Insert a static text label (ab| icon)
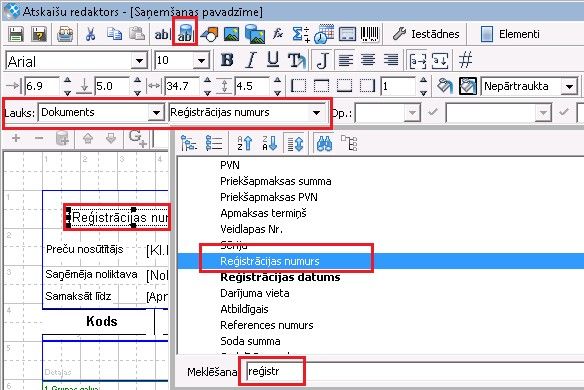This screenshot has width=584, height=390. (162, 35)
